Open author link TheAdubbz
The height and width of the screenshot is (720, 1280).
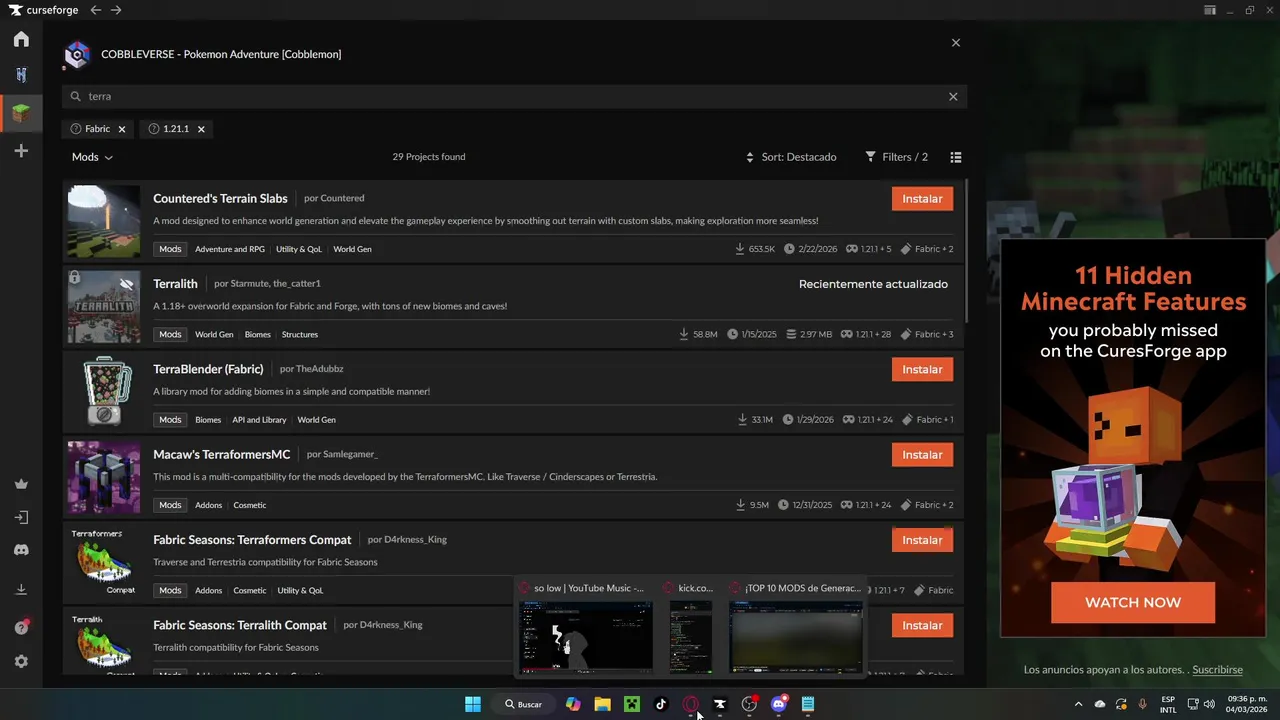click(319, 369)
